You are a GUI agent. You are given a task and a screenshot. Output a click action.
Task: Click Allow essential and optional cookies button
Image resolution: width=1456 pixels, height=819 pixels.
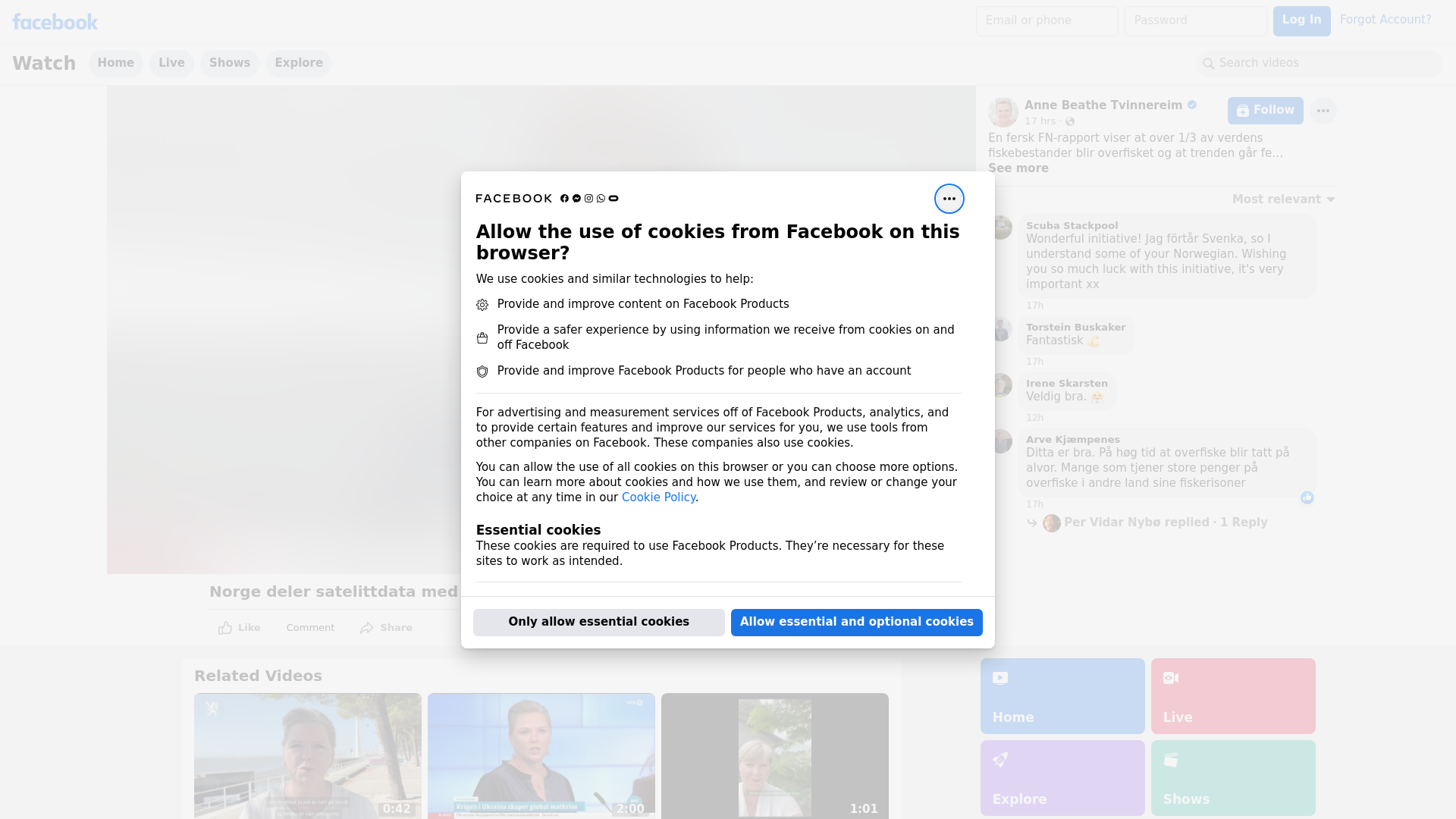pyautogui.click(x=856, y=623)
